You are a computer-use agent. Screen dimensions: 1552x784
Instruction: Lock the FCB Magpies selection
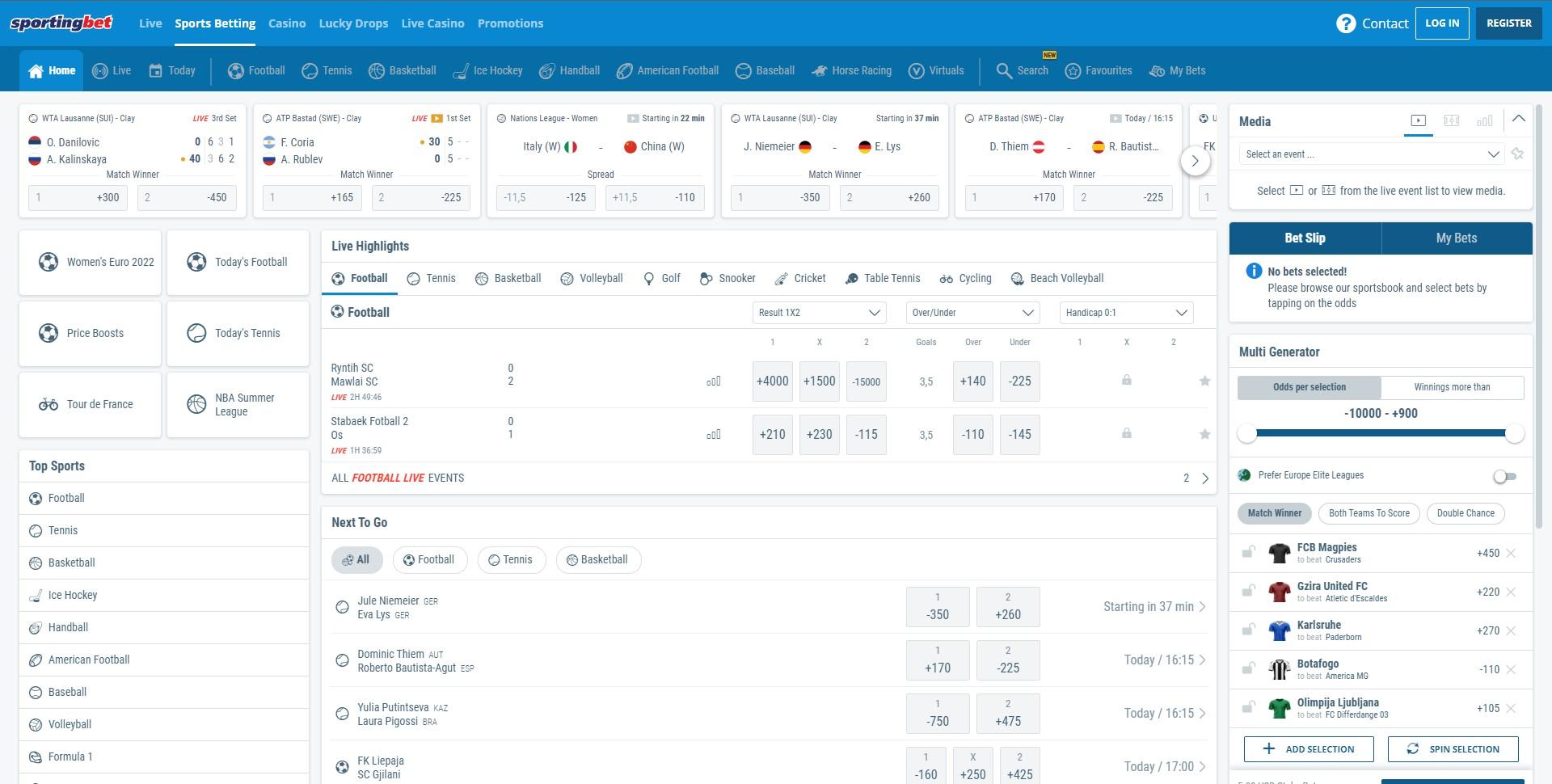pos(1248,552)
